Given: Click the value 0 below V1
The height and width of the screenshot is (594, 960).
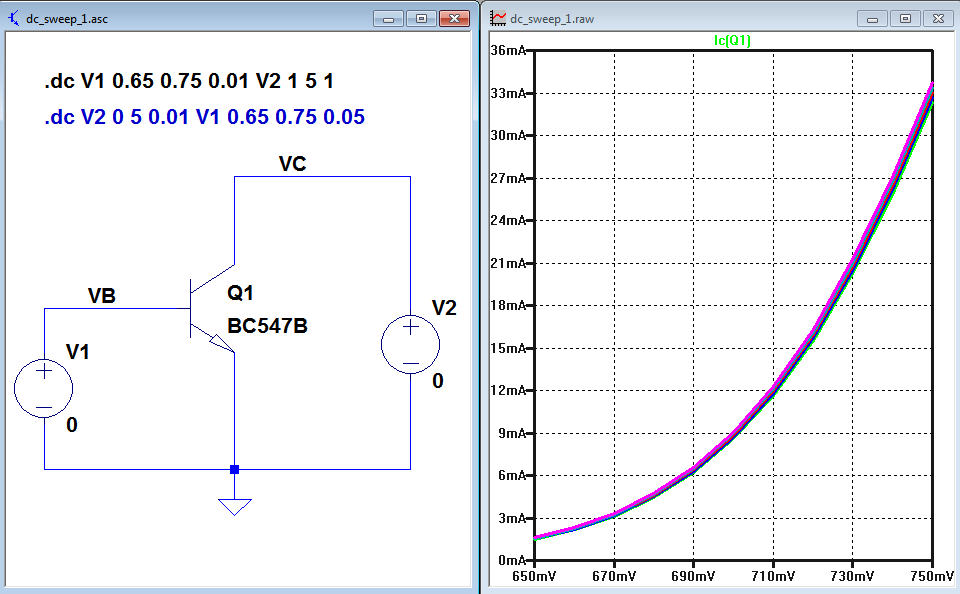Looking at the screenshot, I should coord(72,425).
